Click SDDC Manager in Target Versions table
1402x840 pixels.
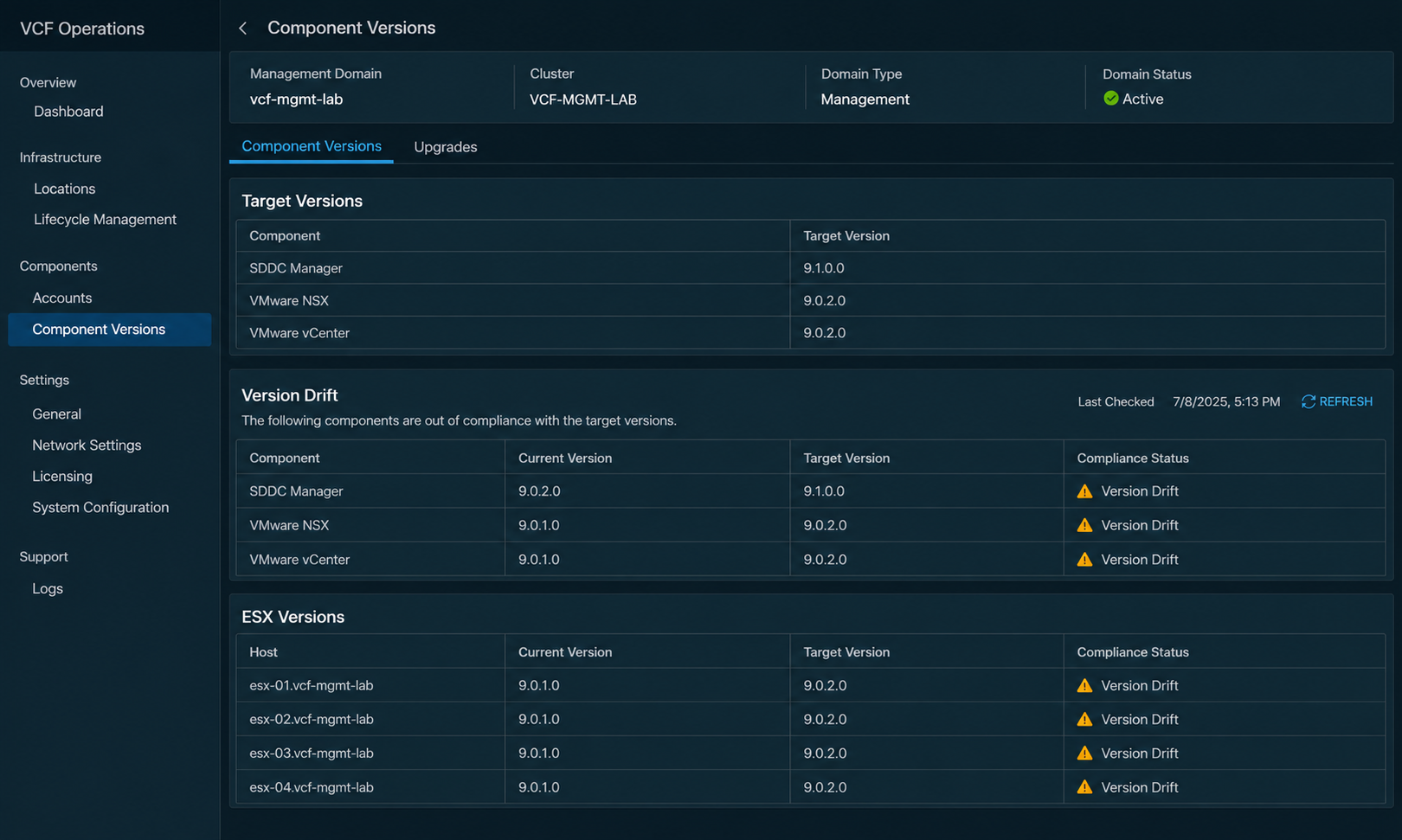click(x=296, y=268)
